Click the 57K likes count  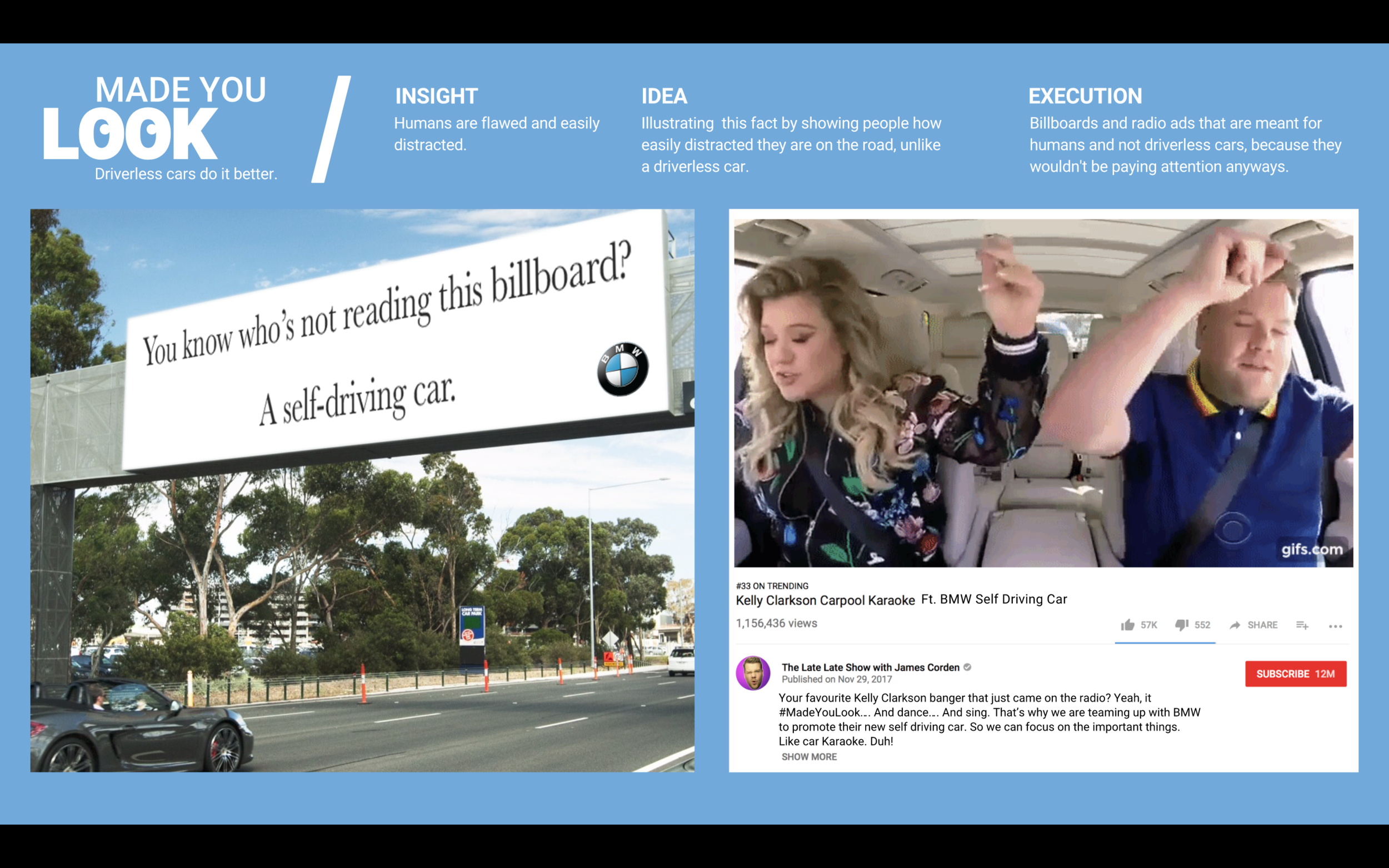coord(1148,625)
